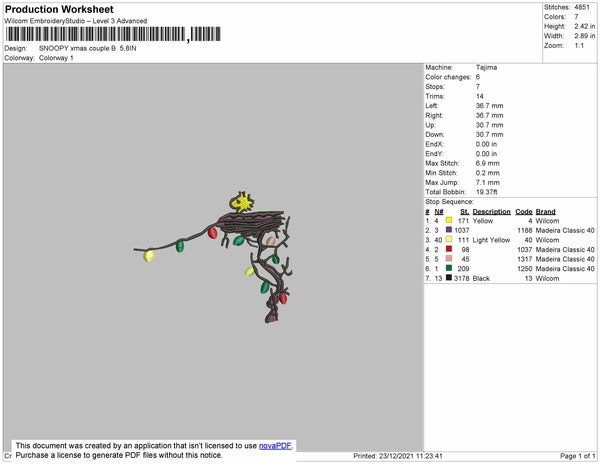Image resolution: width=600 pixels, height=464 pixels.
Task: Click 'Wilcom EmbroideryStudio – Level 3 Advanced' text
Action: 76,21
